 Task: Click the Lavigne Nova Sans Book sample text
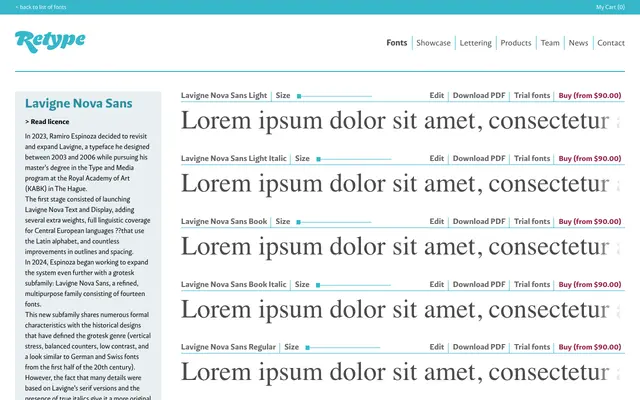tap(400, 247)
